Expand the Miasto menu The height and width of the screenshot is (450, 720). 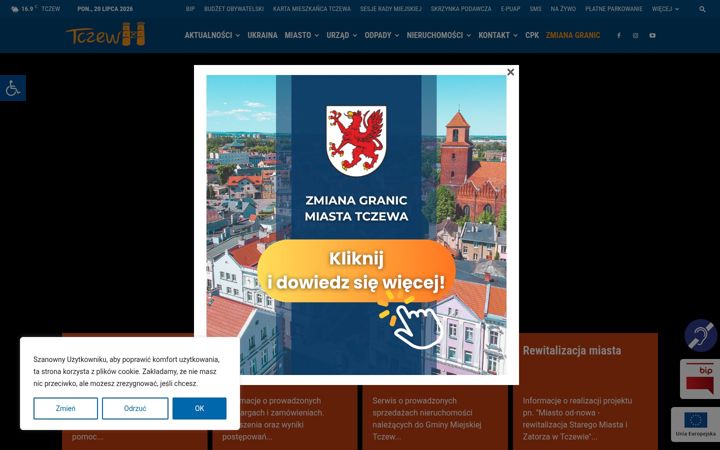302,35
